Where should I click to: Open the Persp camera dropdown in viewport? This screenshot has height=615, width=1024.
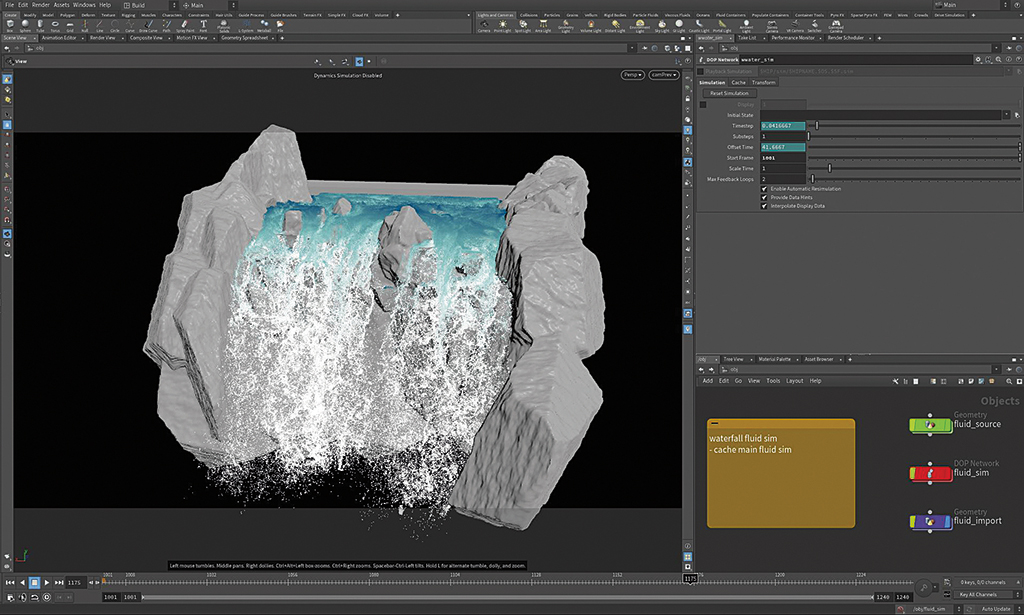pos(631,75)
